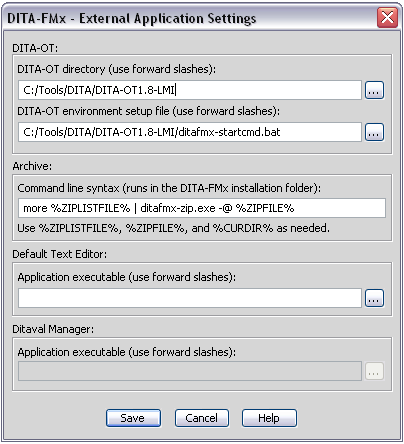404x444 pixels.
Task: Click the 'DITA-OT directory' field label
Action: 117,69
